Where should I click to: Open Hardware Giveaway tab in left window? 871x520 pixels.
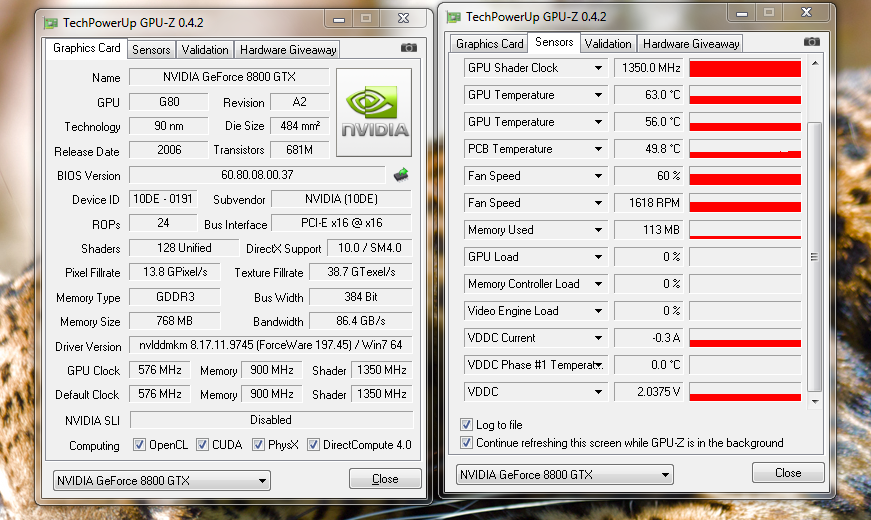[288, 50]
